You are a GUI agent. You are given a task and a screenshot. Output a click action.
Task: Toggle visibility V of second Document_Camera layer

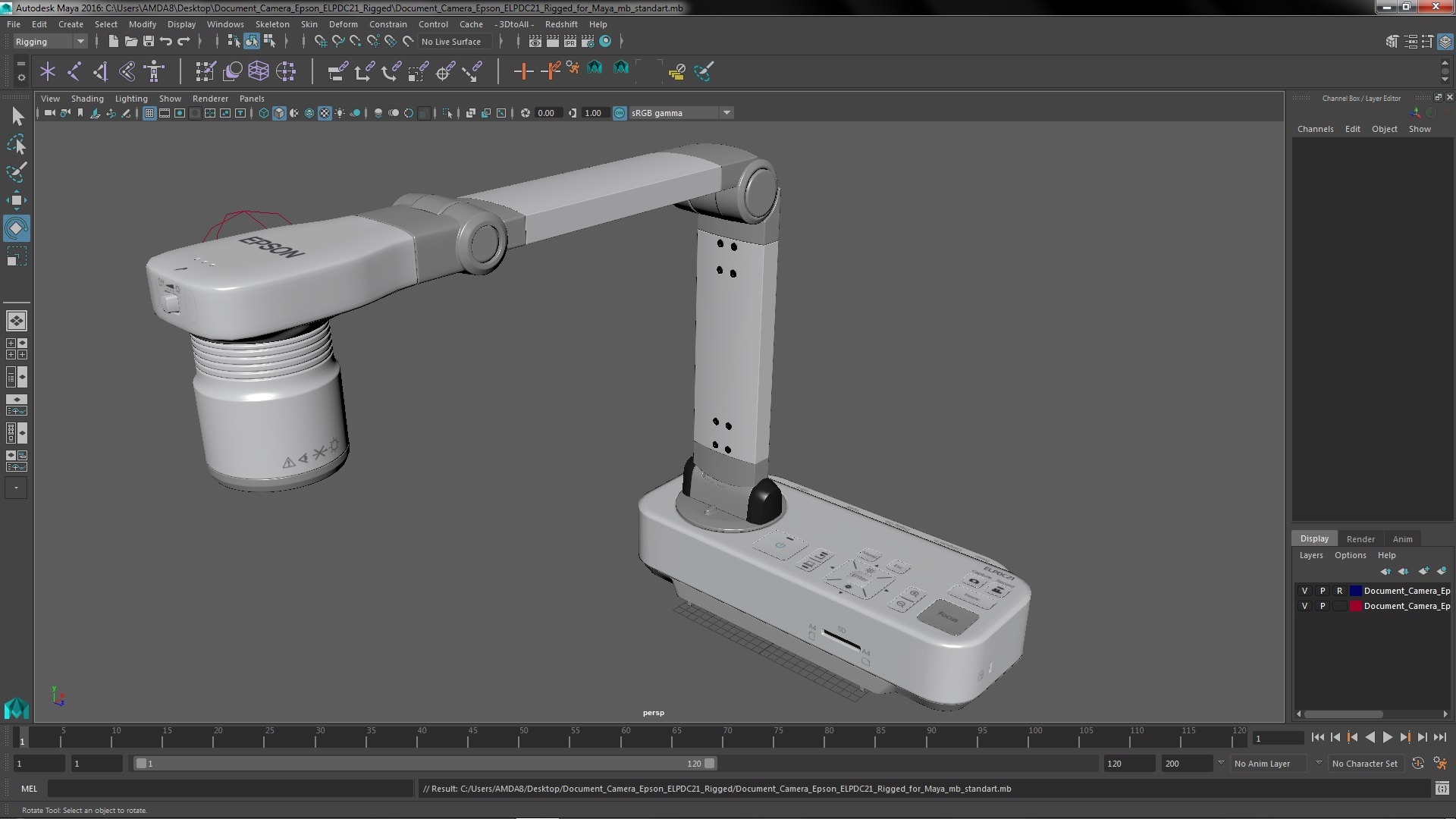coord(1304,606)
